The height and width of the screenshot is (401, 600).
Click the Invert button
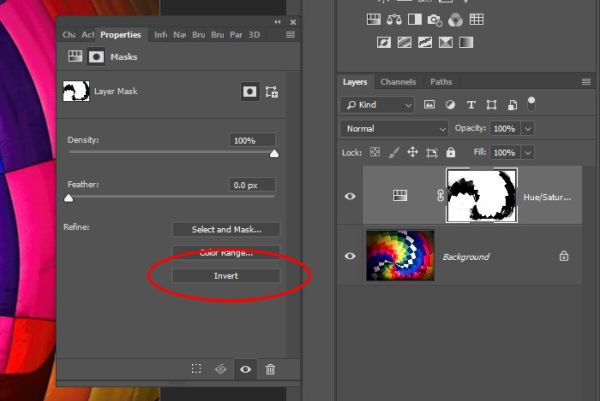226,276
